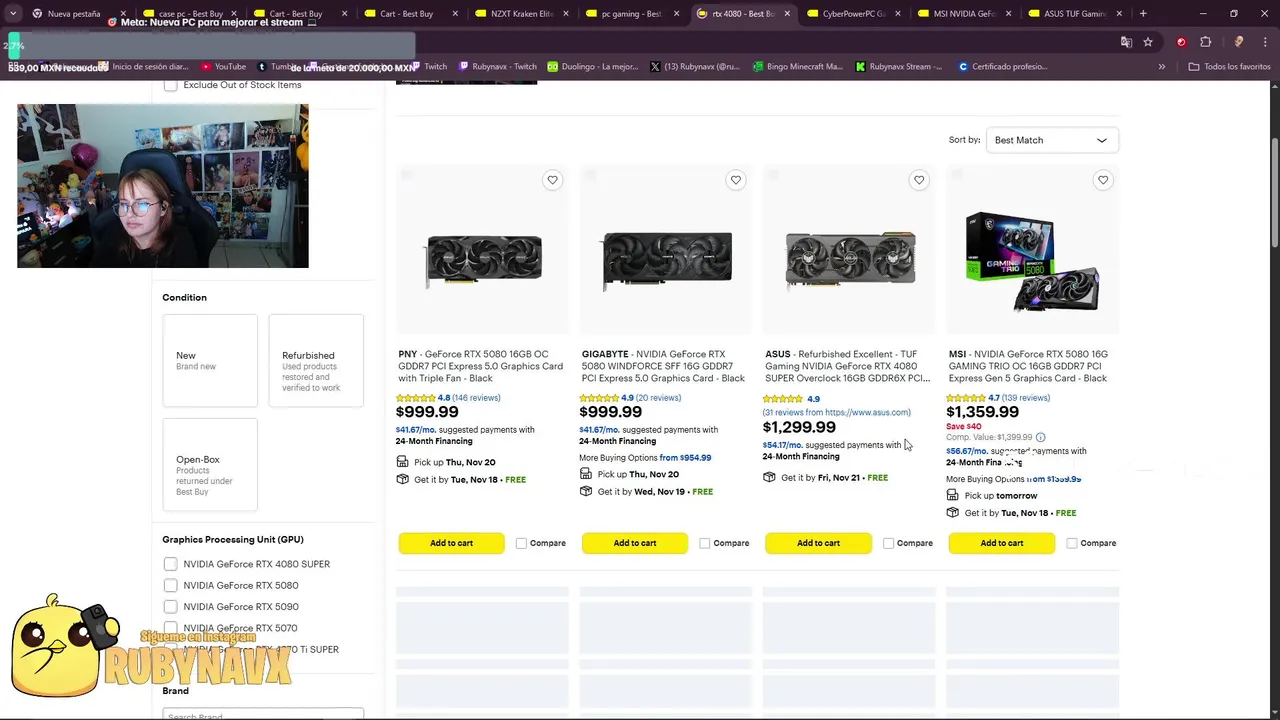Open the Twitch bookmark
Screen dimensions: 1280x720
click(430, 67)
